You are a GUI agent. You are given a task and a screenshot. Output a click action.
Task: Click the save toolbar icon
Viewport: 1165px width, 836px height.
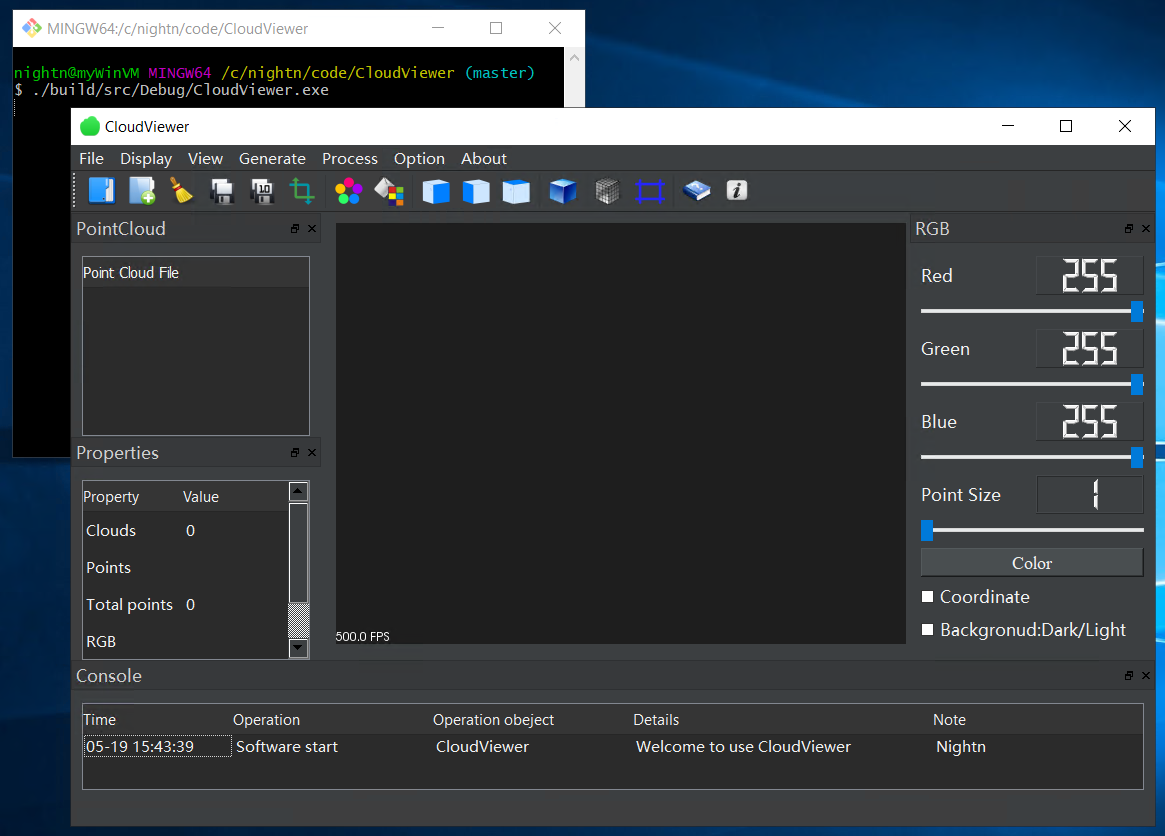point(222,190)
